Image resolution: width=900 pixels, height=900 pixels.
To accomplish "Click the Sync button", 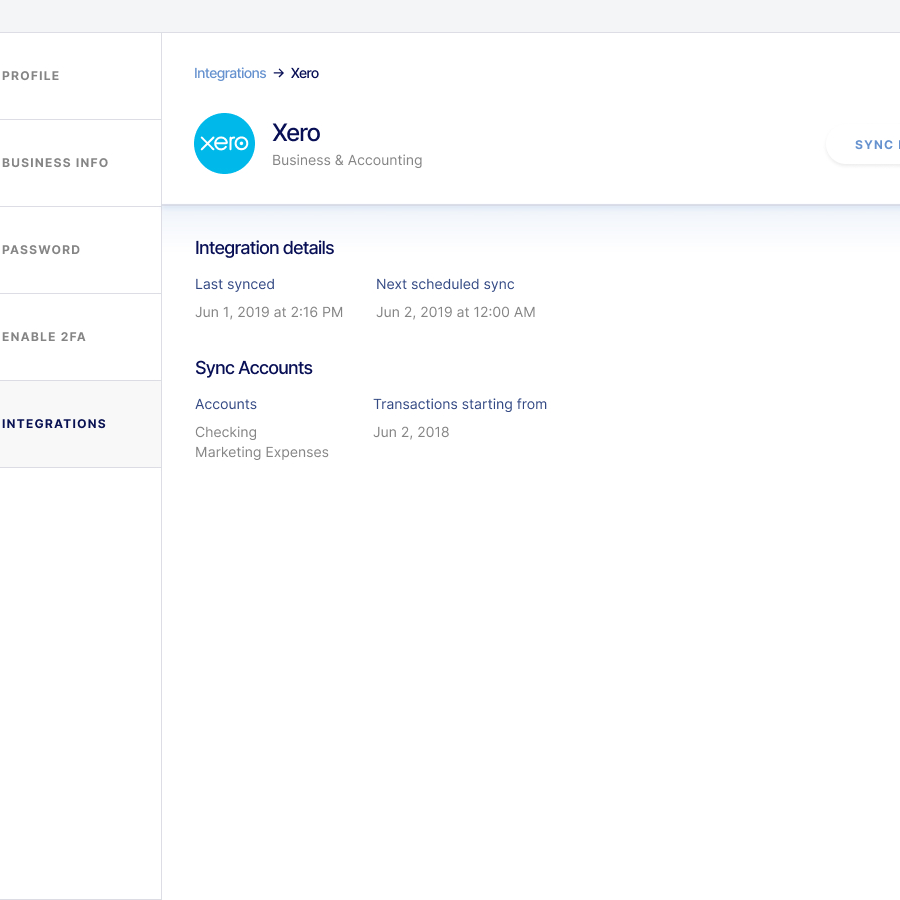I will 863,145.
